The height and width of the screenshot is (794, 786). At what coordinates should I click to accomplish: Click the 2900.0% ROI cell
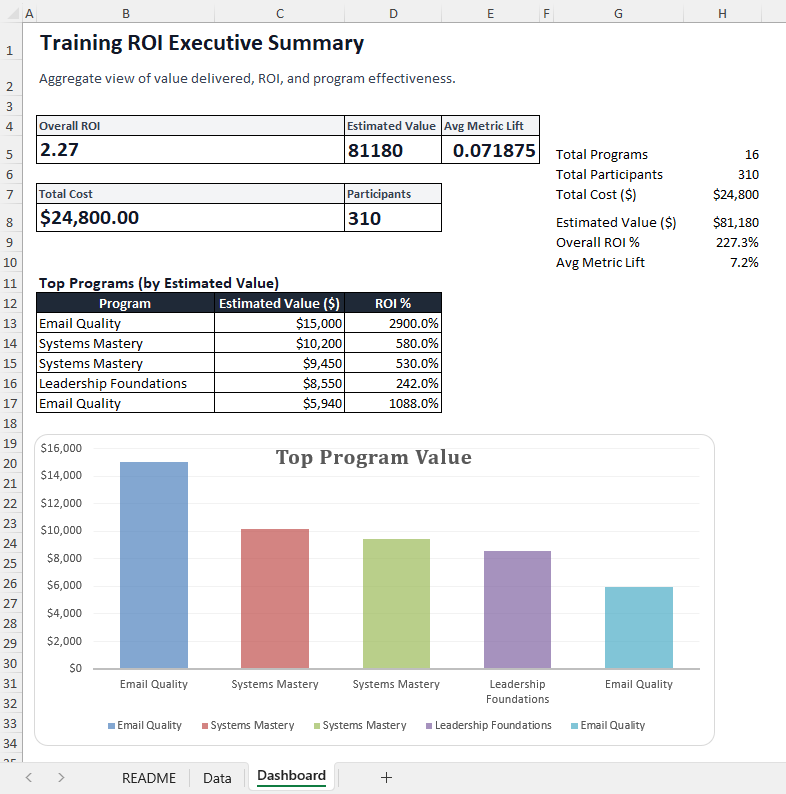[x=393, y=323]
